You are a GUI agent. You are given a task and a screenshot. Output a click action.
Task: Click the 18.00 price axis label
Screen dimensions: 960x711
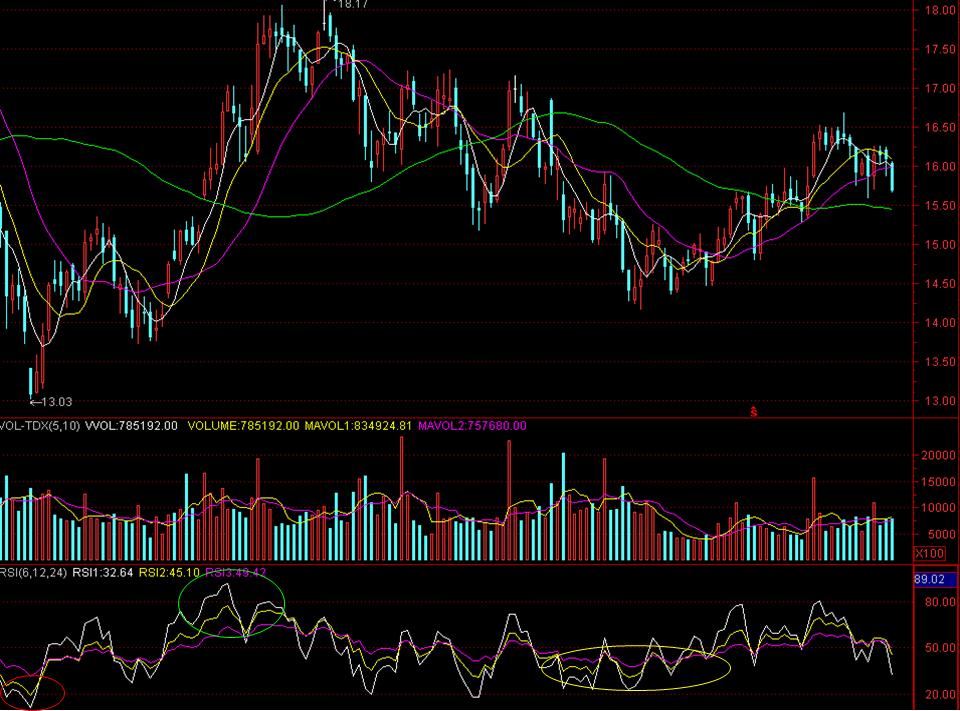coord(940,10)
